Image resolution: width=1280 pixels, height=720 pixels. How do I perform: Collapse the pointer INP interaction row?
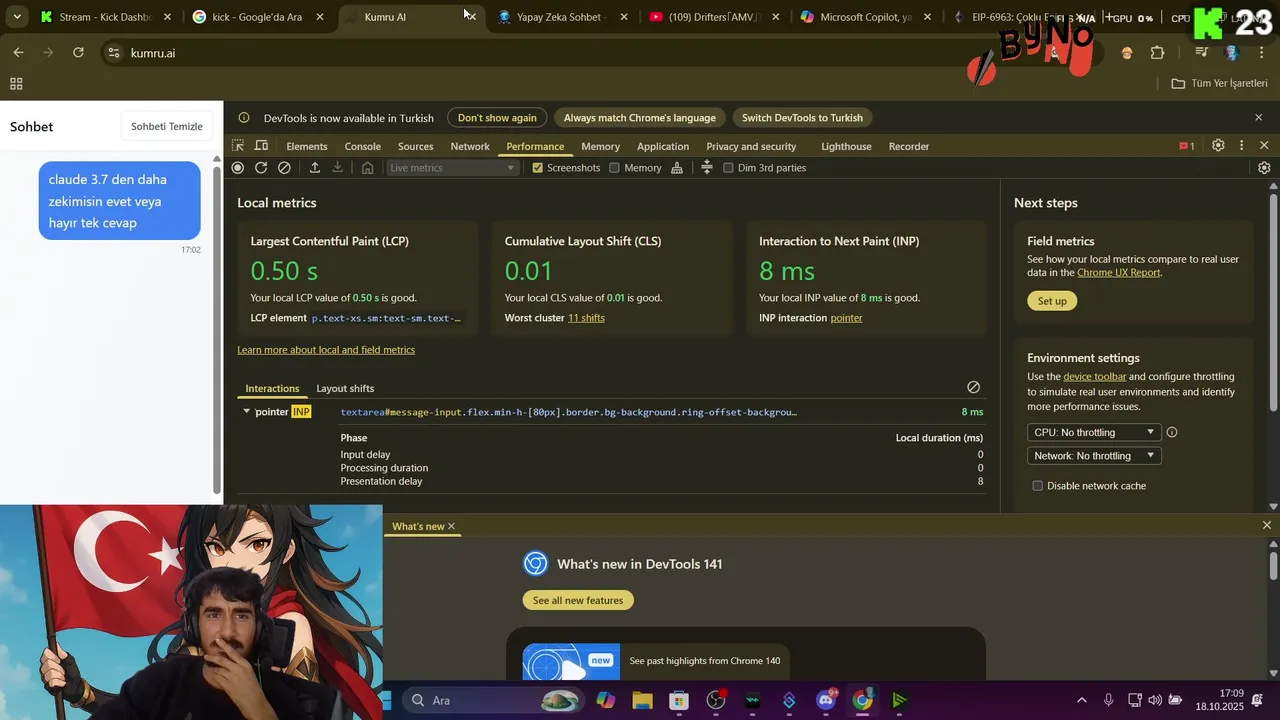point(246,411)
